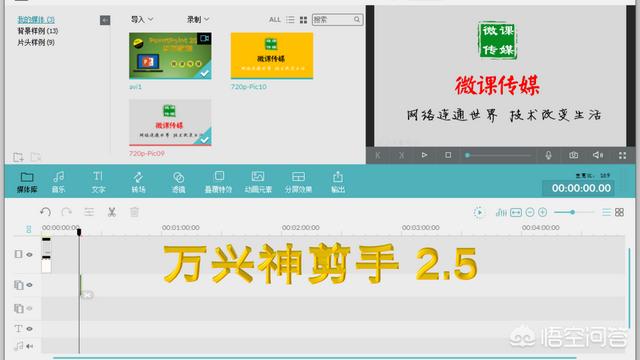
Task: Go to next frame in preview
Action: click(x=402, y=155)
